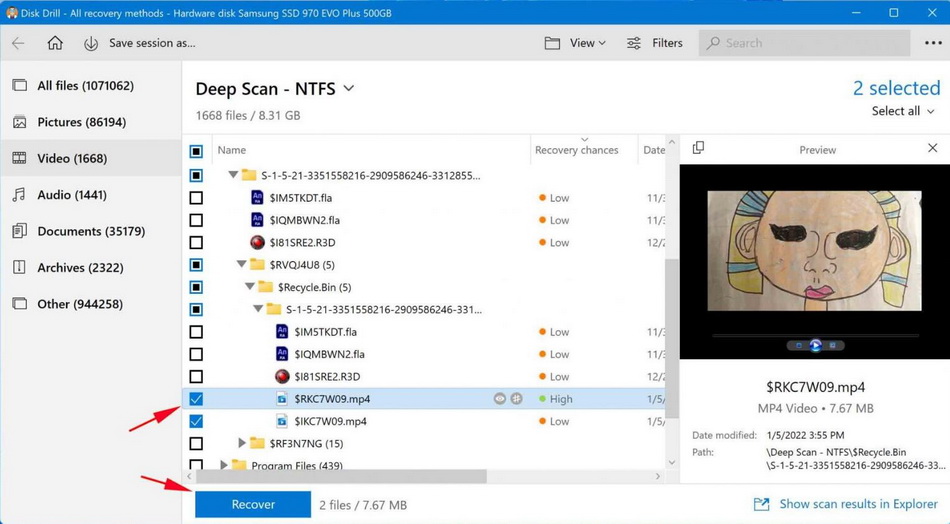This screenshot has width=950, height=524.
Task: Click the Save session as download icon
Action: point(91,43)
